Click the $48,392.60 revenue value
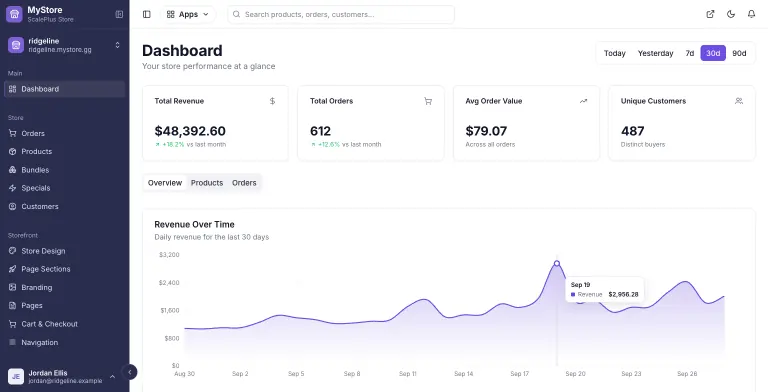 point(190,131)
